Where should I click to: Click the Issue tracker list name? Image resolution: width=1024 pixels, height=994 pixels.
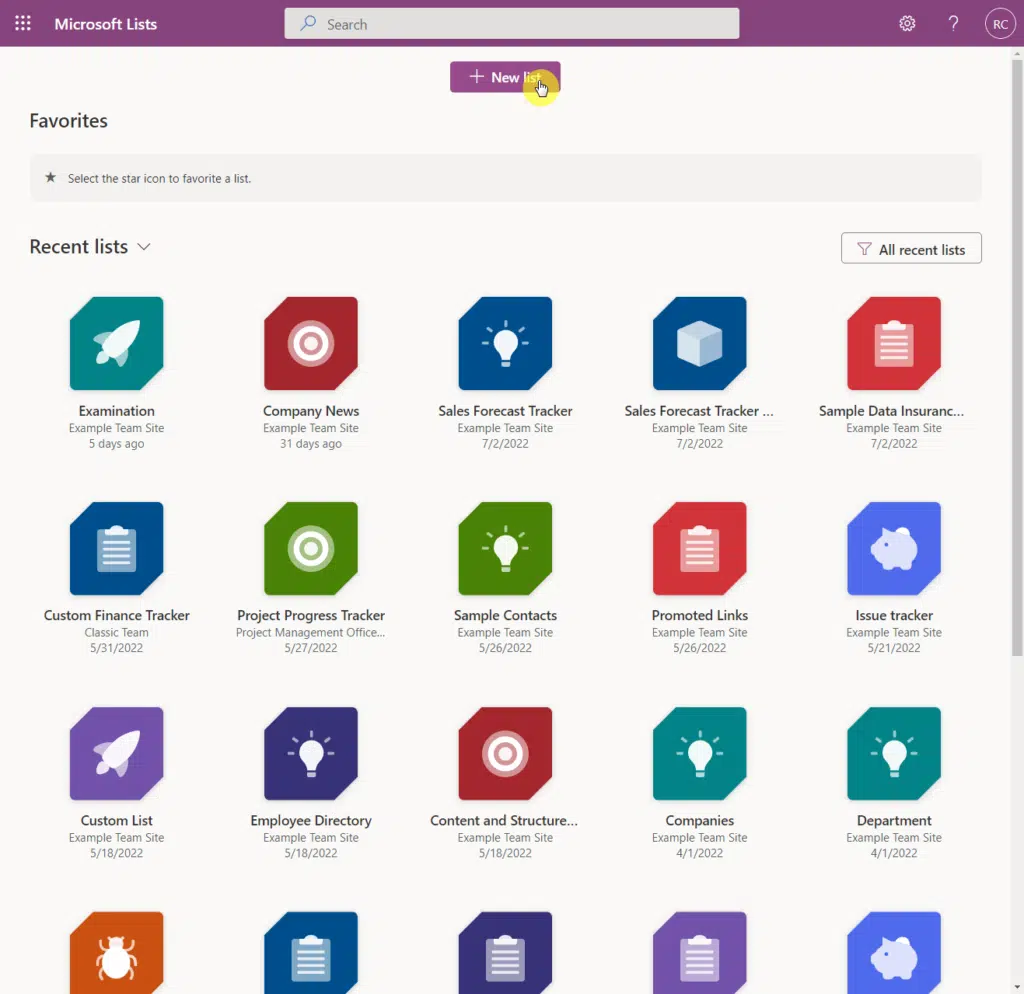[894, 615]
